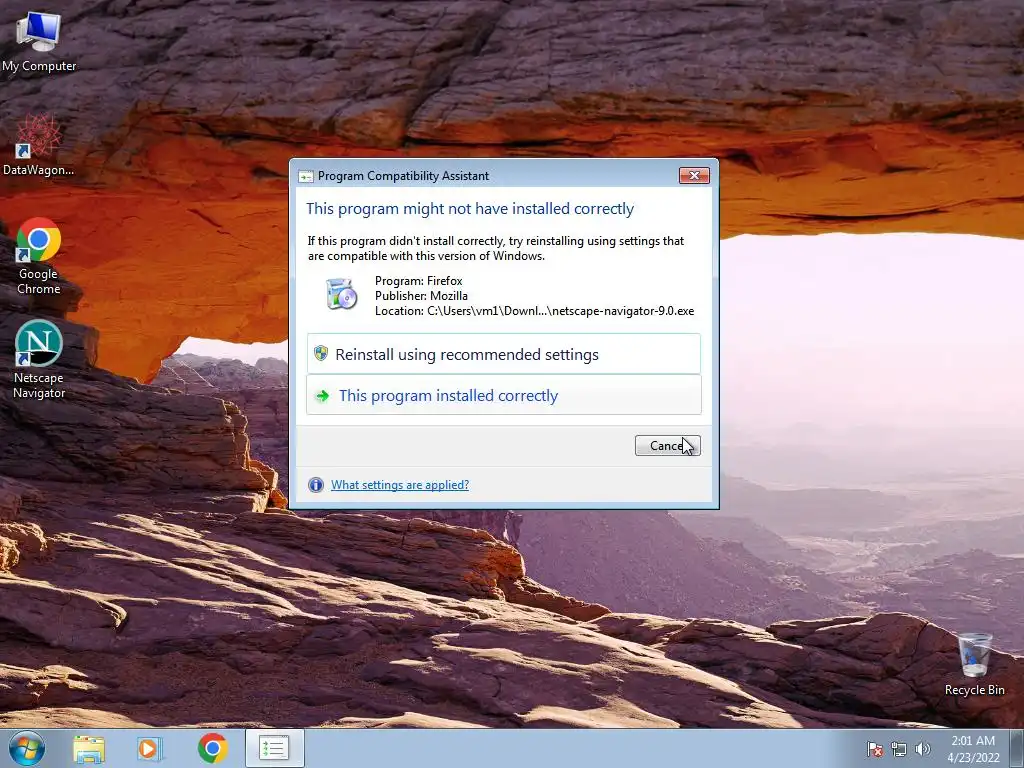1024x768 pixels.
Task: Select the Google Chrome desktop shortcut
Action: (39, 256)
